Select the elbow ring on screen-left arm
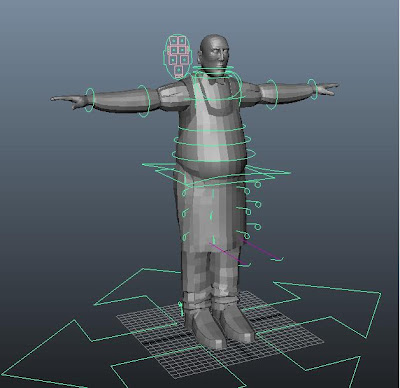Screen dimensions: 400x388 pyautogui.click(x=144, y=101)
